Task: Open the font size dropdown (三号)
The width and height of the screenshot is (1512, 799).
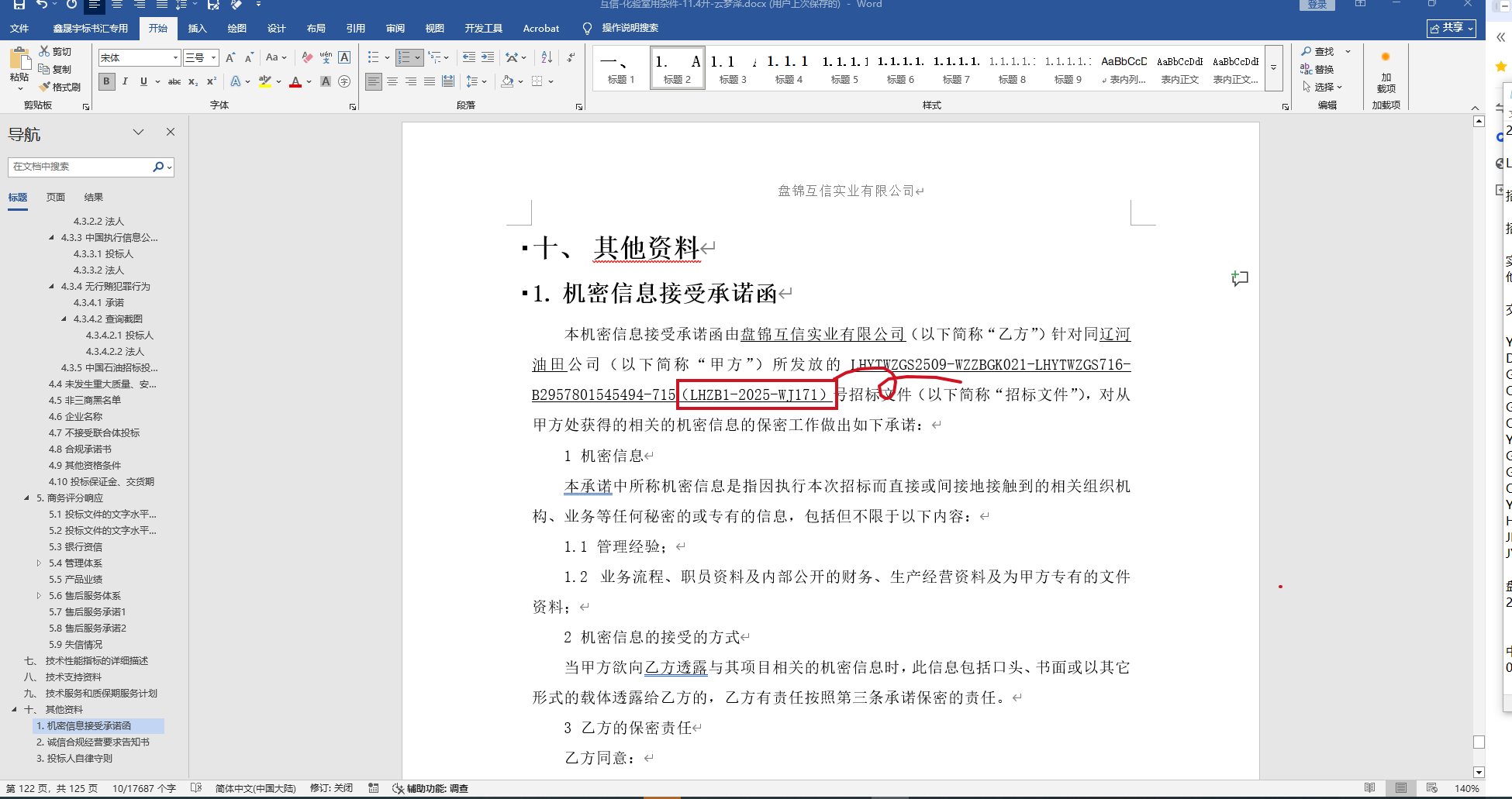Action: pyautogui.click(x=213, y=57)
